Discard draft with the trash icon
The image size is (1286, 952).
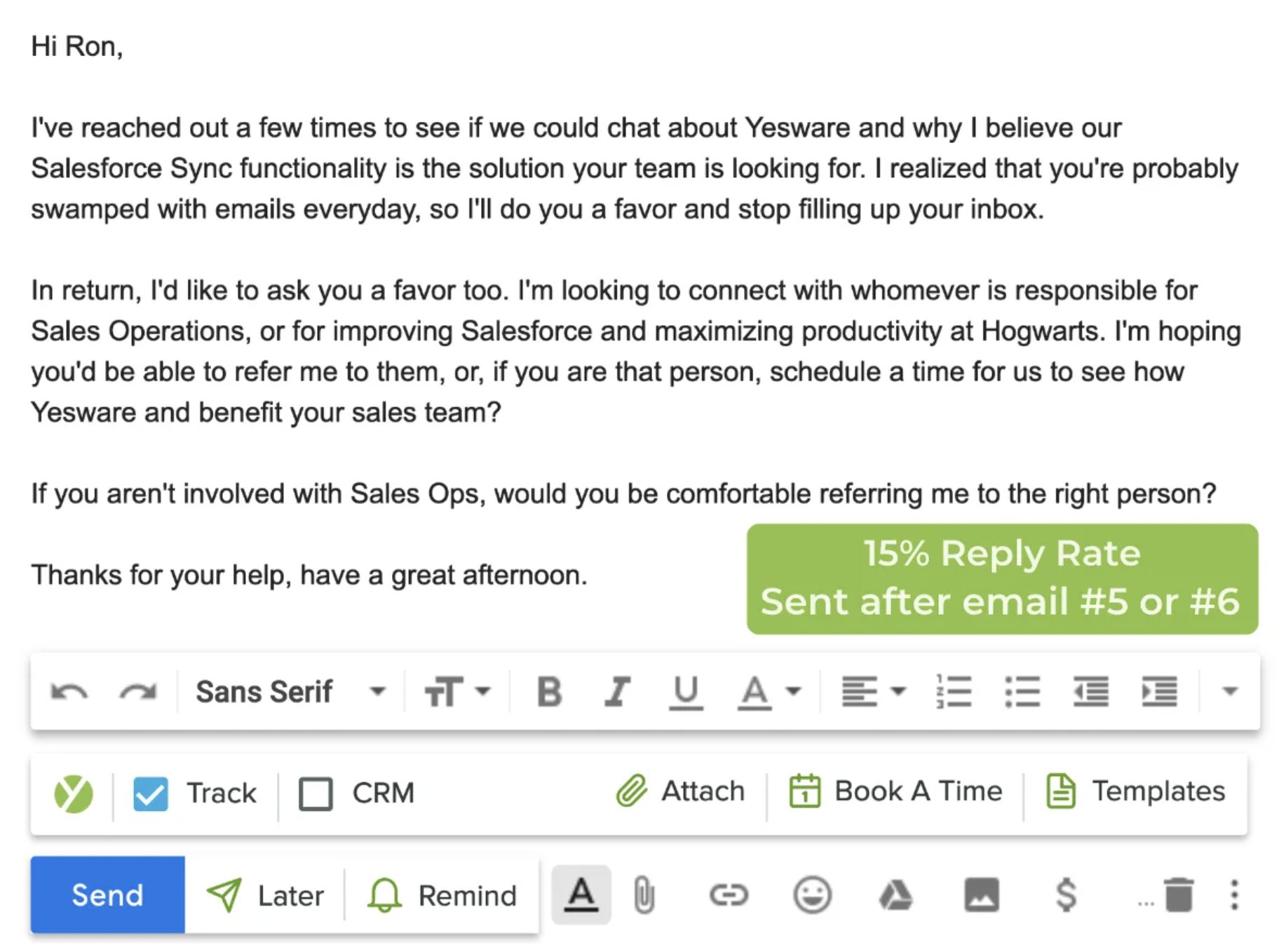(1179, 895)
